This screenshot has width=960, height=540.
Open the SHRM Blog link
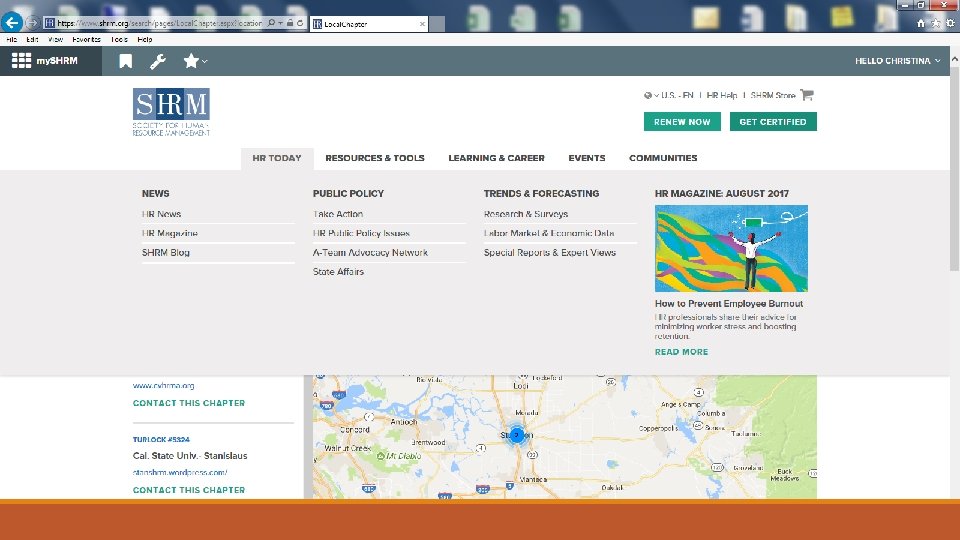pos(165,252)
